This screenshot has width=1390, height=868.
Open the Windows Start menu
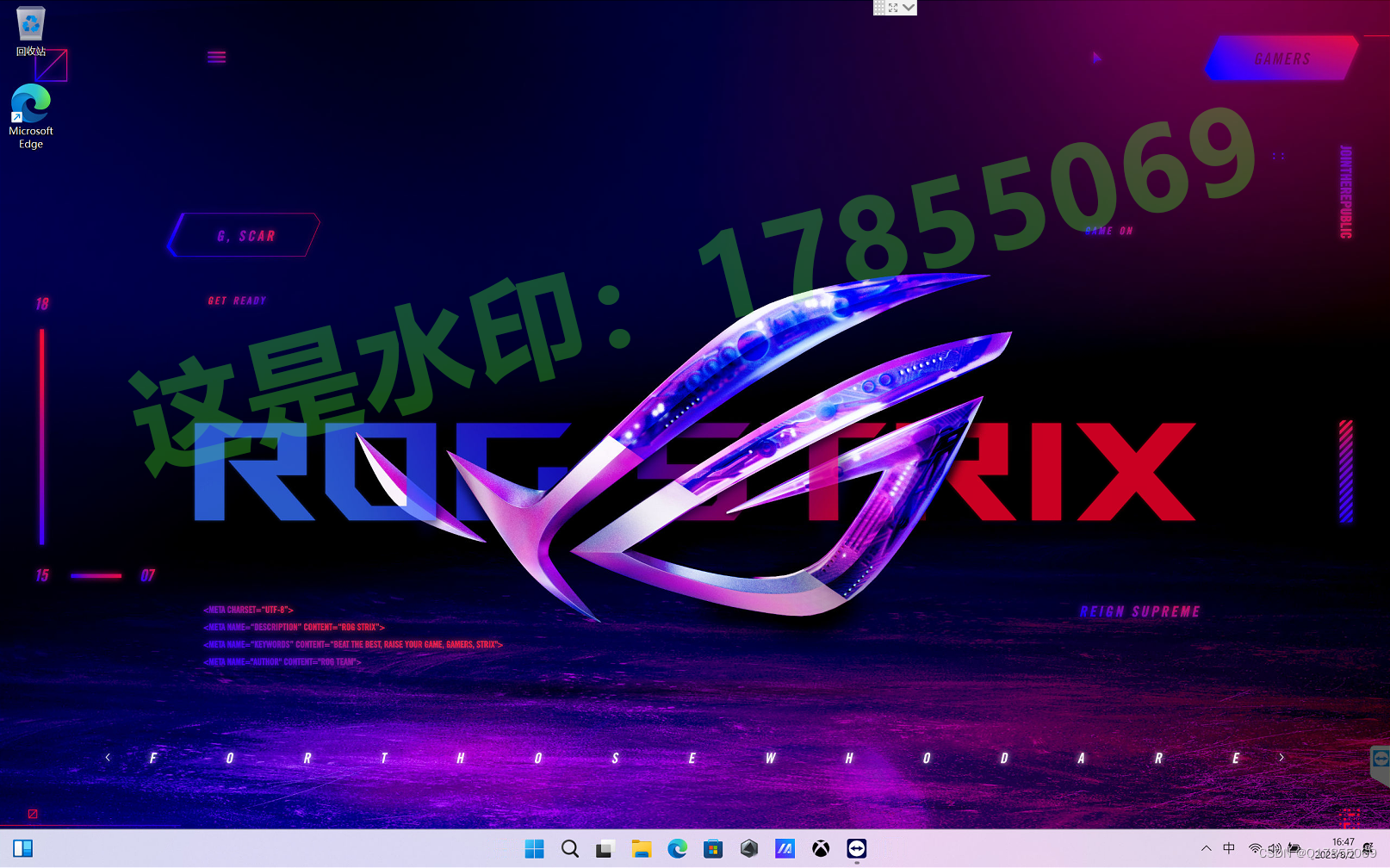click(534, 849)
